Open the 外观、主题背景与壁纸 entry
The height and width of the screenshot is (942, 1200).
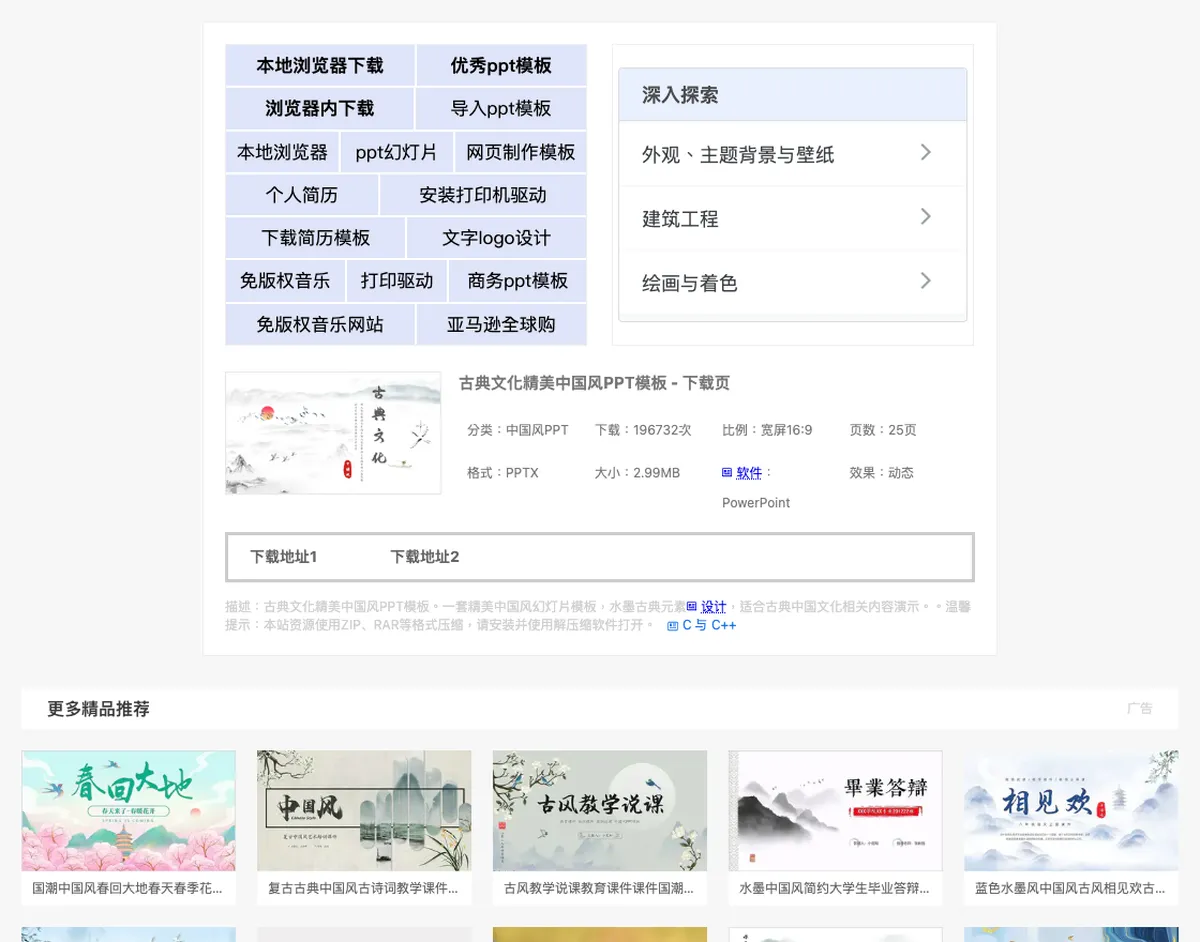click(x=793, y=154)
